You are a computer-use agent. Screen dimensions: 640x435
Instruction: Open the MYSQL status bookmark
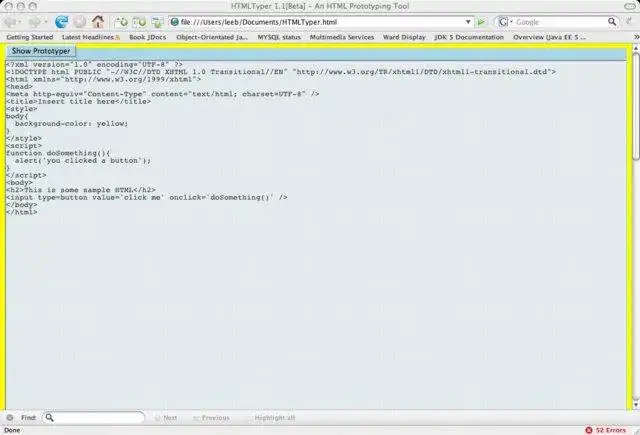point(279,37)
